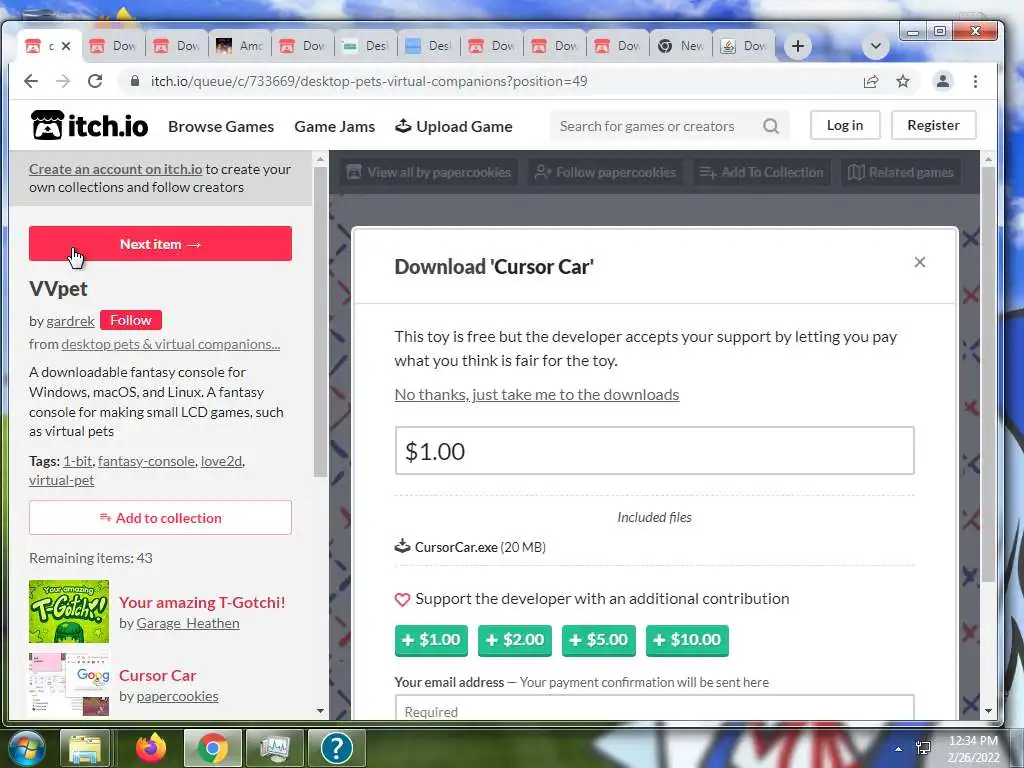The height and width of the screenshot is (768, 1024).
Task: Open the tab search dropdown
Action: coord(876,46)
